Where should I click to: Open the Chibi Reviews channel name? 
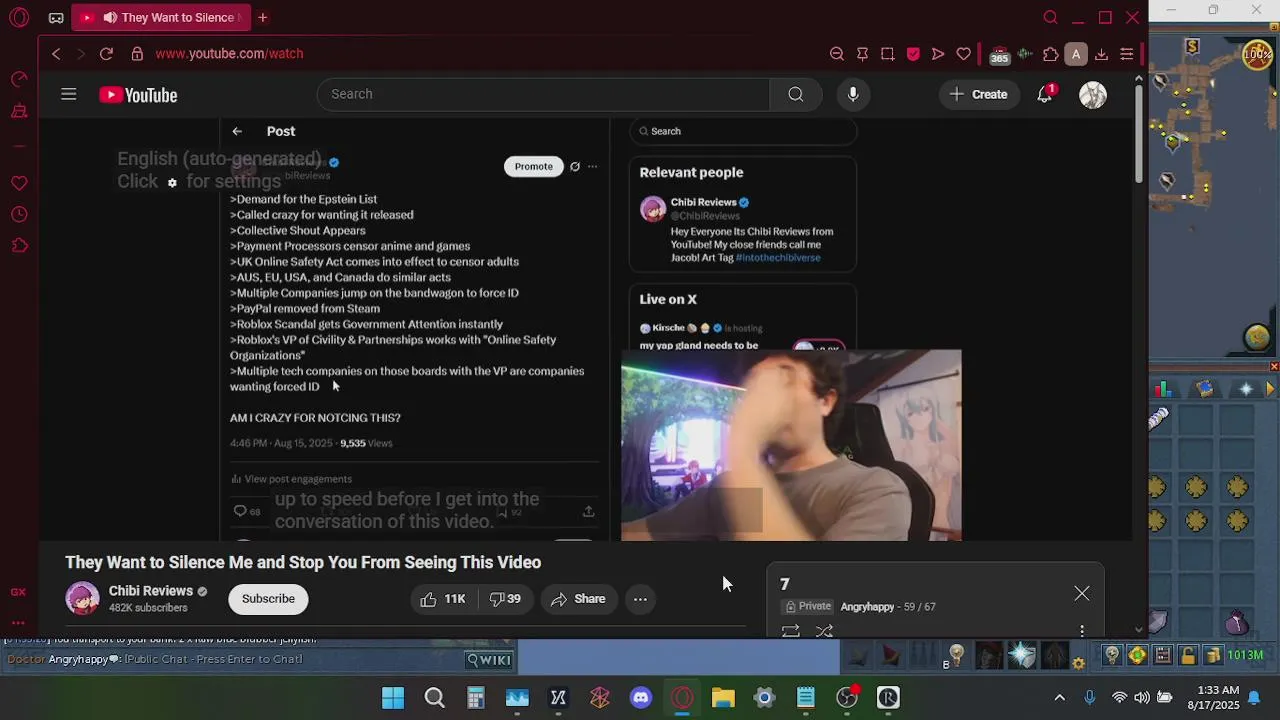(151, 591)
